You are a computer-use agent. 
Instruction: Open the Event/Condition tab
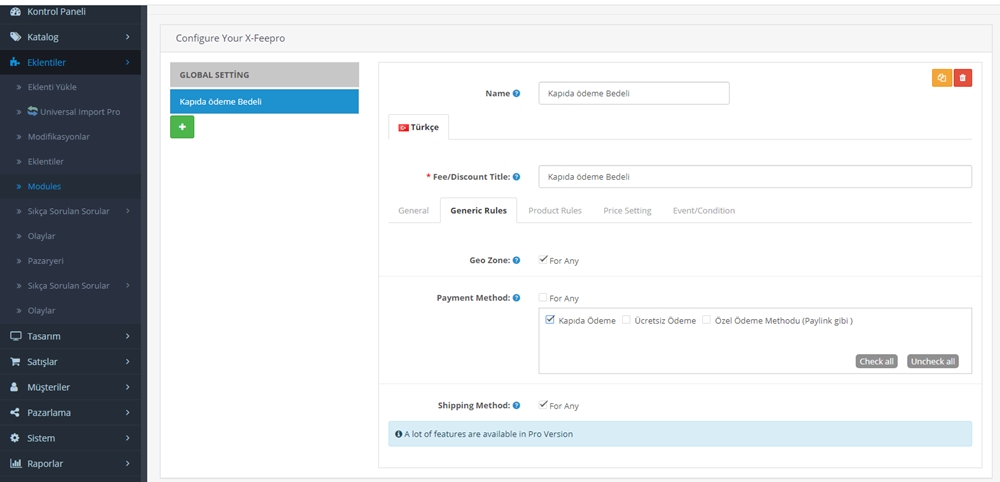click(703, 210)
